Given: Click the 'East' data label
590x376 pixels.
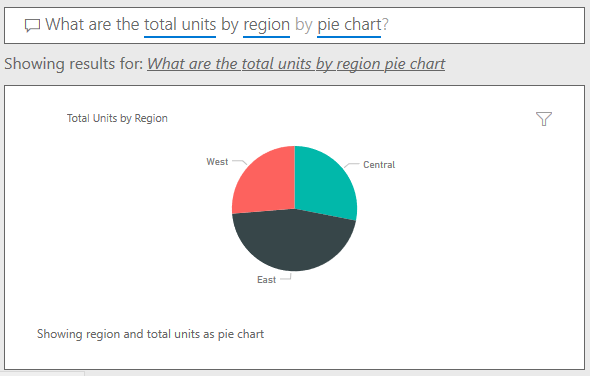Looking at the screenshot, I should click(x=266, y=280).
